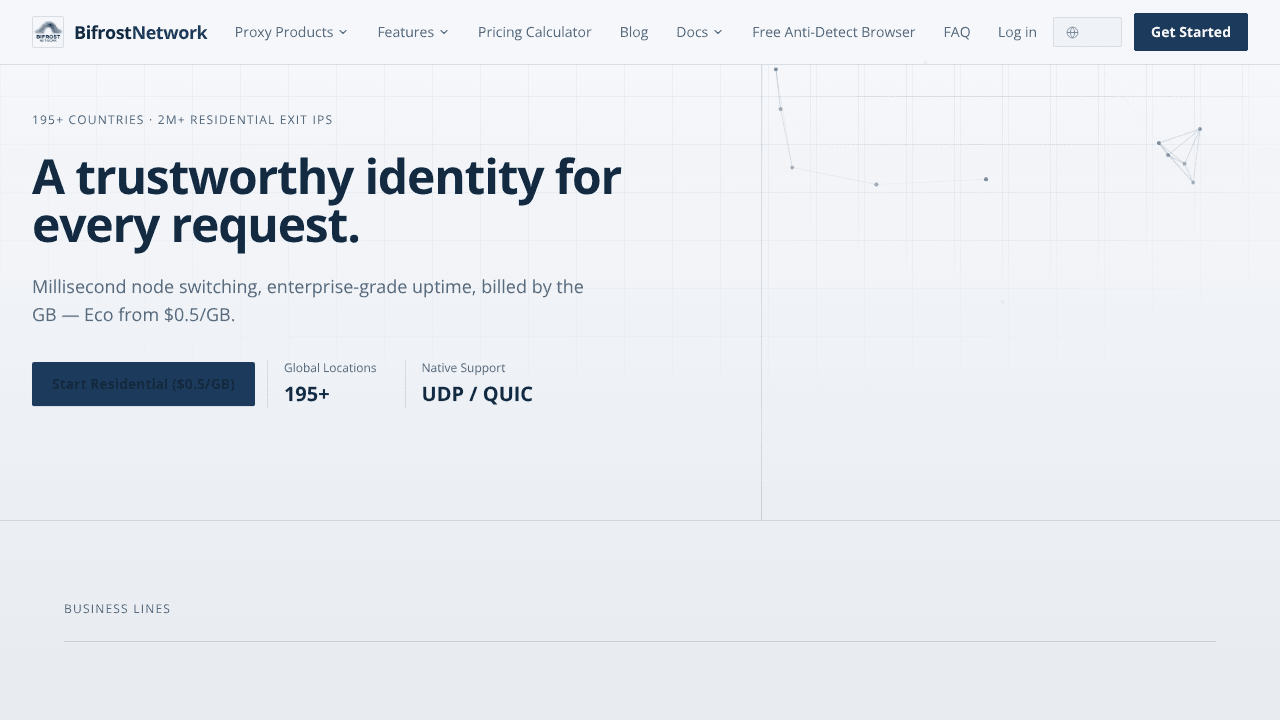Click the Millisecond node switching paragraph
The image size is (1280, 720).
[x=308, y=301]
